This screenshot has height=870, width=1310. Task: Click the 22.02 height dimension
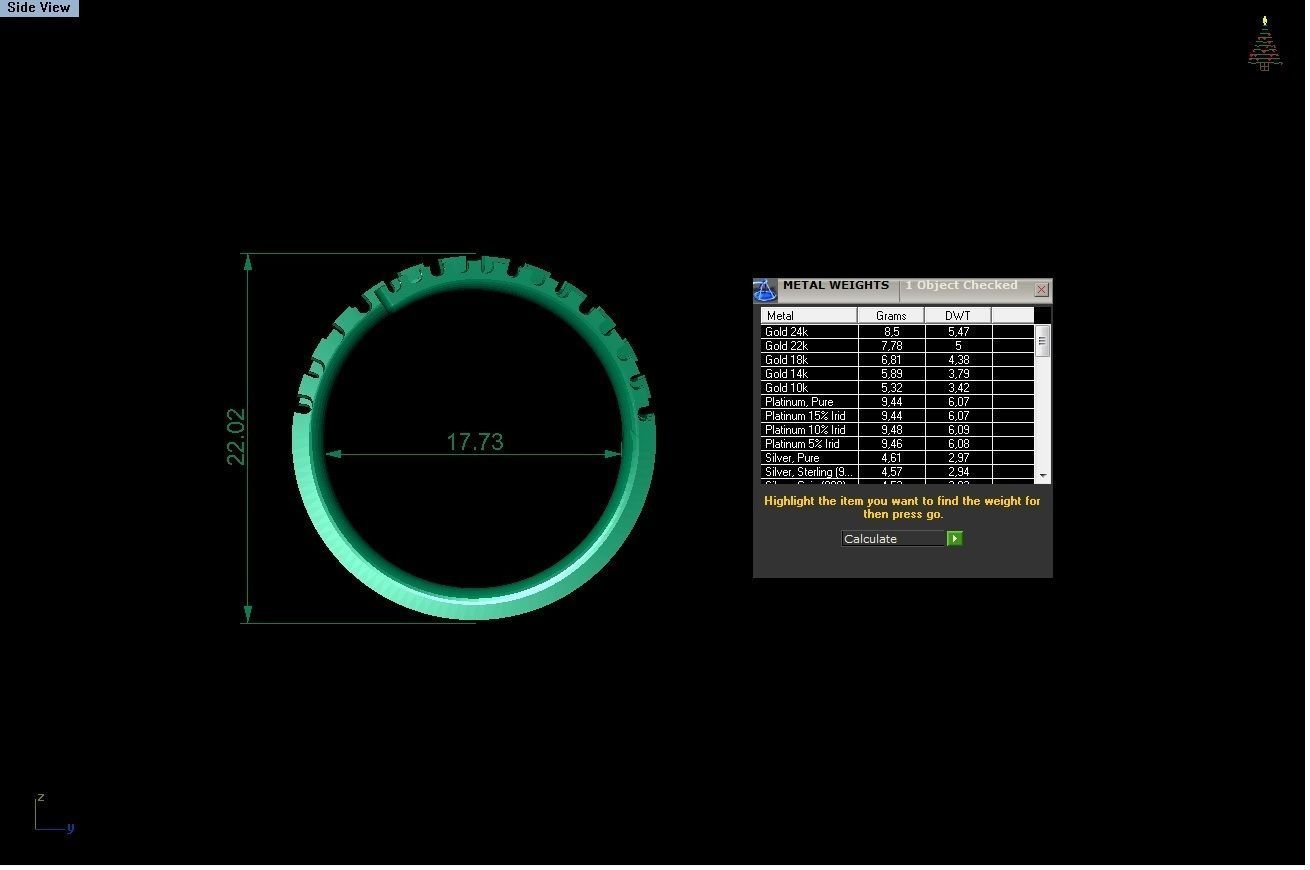(x=236, y=436)
